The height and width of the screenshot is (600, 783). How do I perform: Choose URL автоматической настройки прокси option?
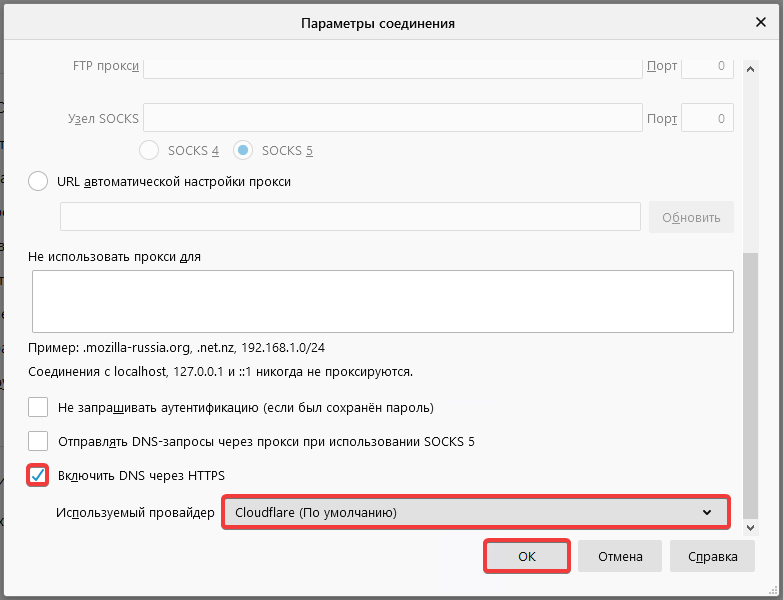click(39, 182)
